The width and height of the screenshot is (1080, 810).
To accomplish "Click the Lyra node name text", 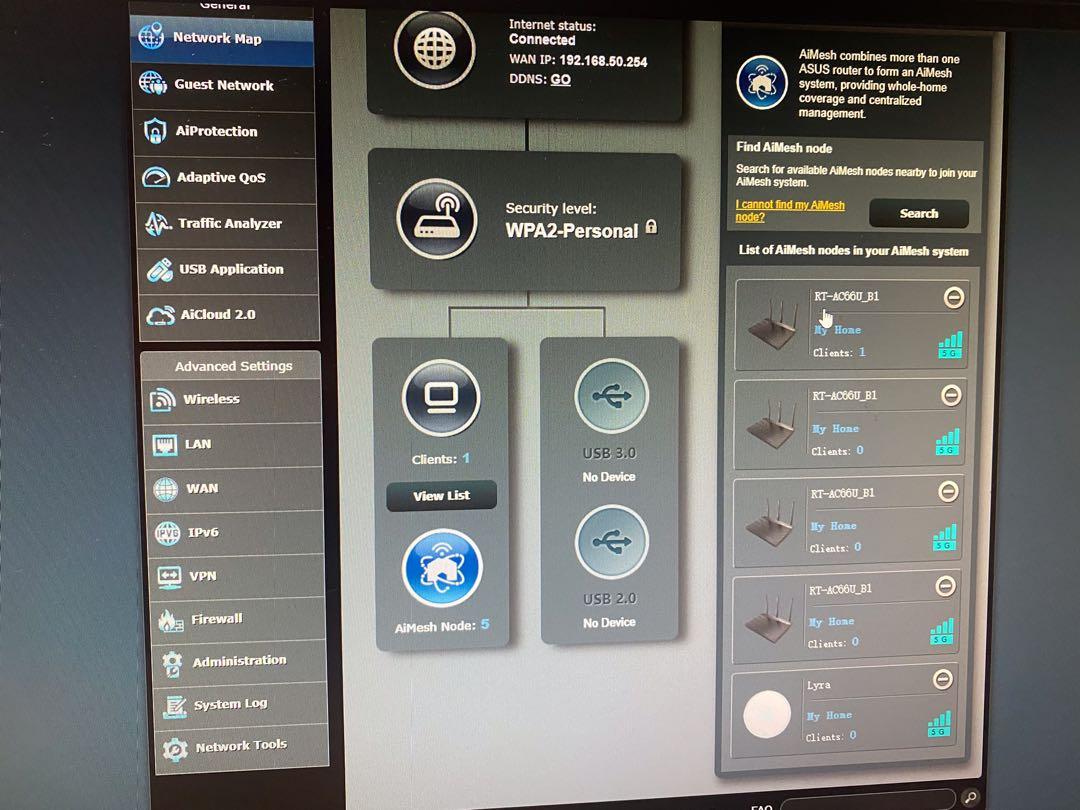I will tap(818, 685).
